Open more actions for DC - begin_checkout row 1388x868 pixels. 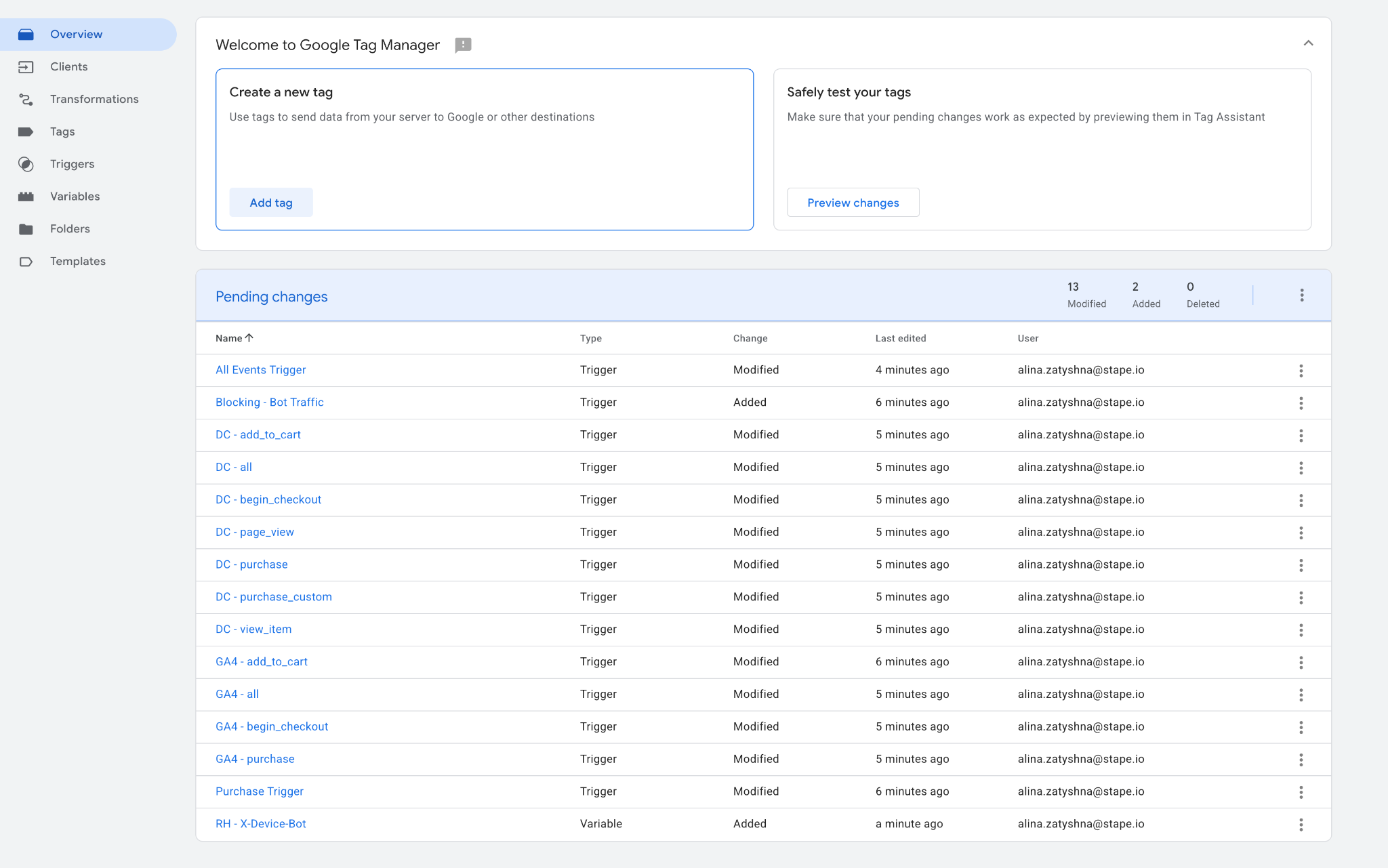pyautogui.click(x=1301, y=501)
